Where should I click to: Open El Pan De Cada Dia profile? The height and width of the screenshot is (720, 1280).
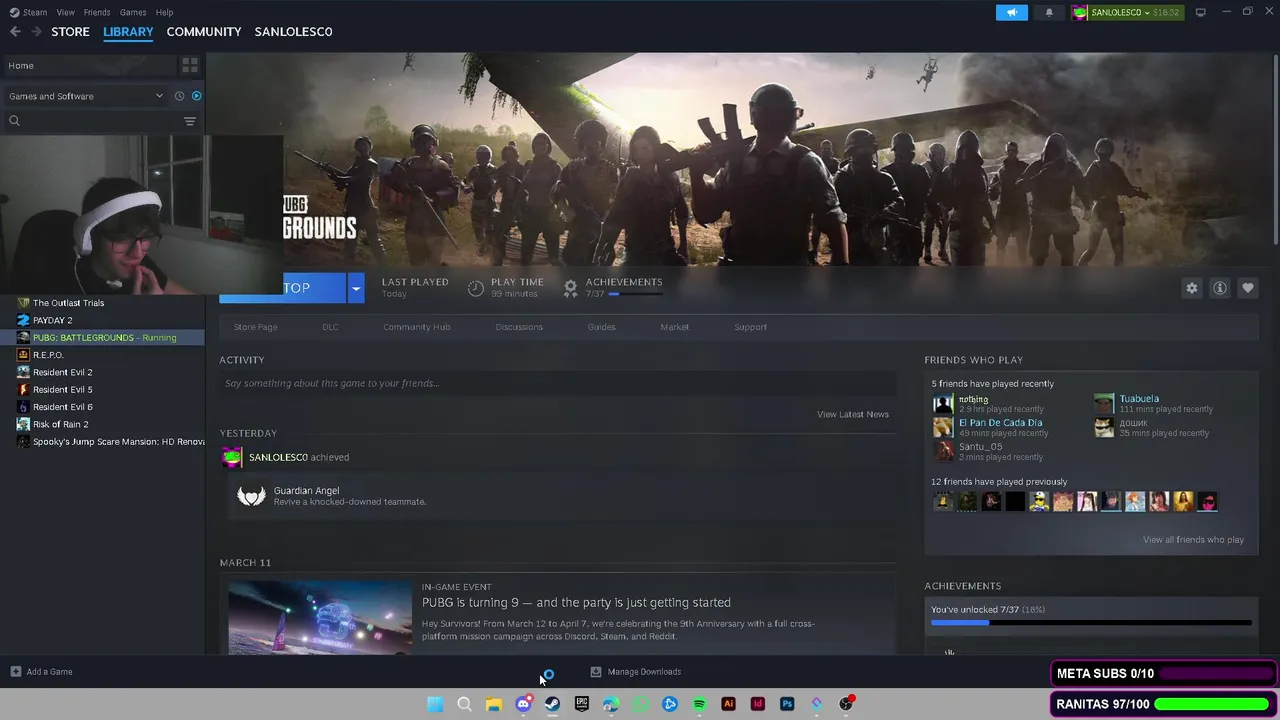(1000, 423)
